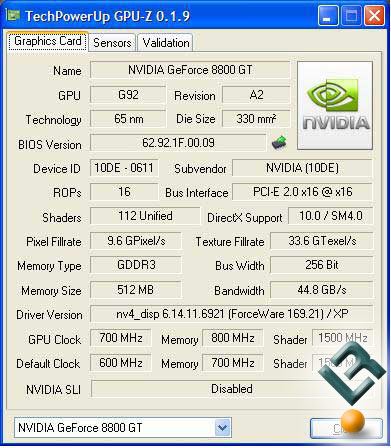Close the GPU-Z window
Screen dimensions: 391x448
(374, 16)
